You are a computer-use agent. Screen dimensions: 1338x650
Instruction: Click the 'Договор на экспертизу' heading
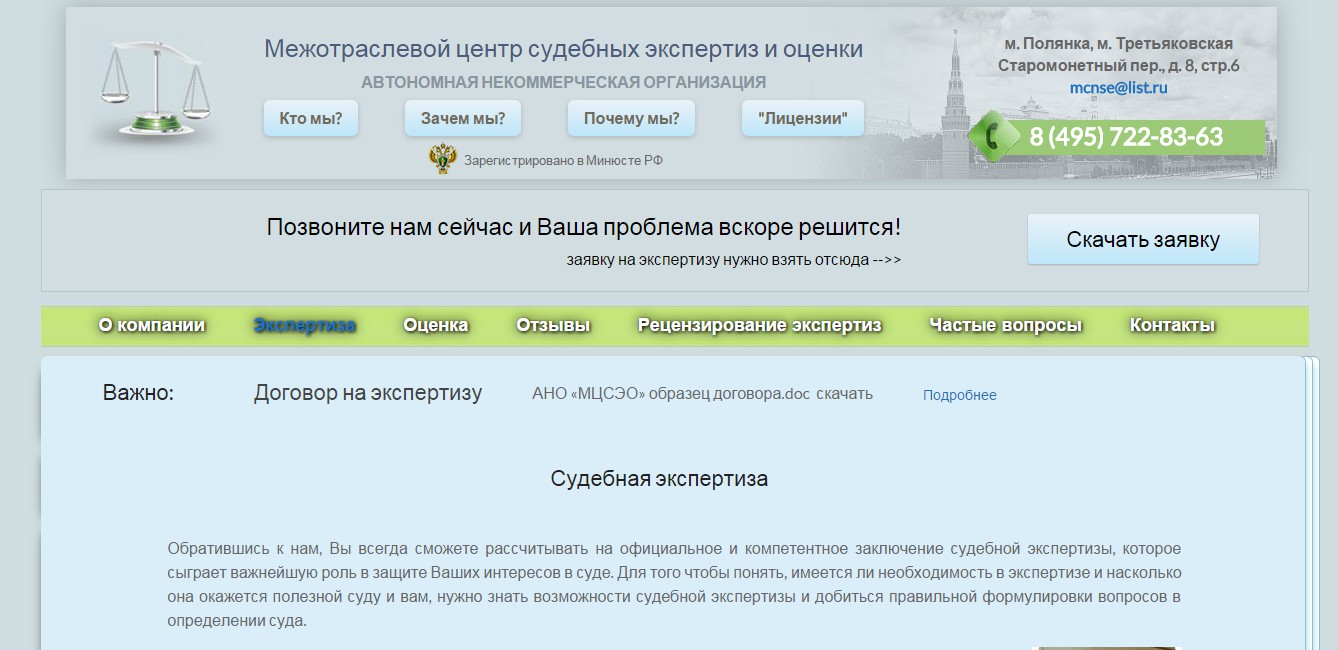[x=368, y=393]
